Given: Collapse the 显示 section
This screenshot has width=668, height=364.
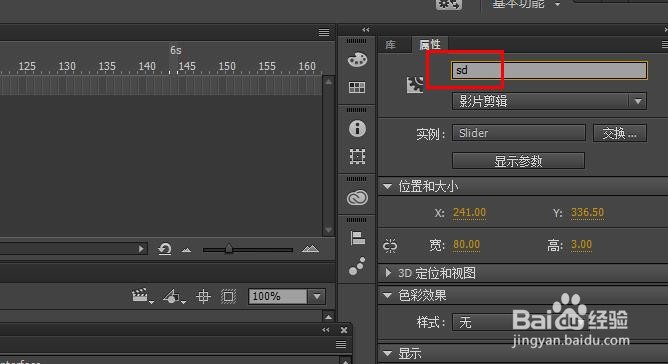Looking at the screenshot, I should point(388,353).
